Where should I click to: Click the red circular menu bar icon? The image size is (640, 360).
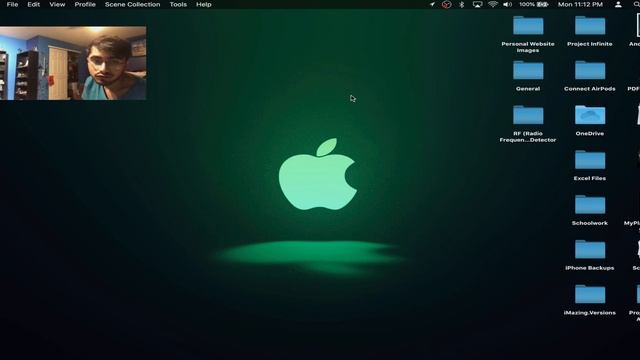point(447,4)
